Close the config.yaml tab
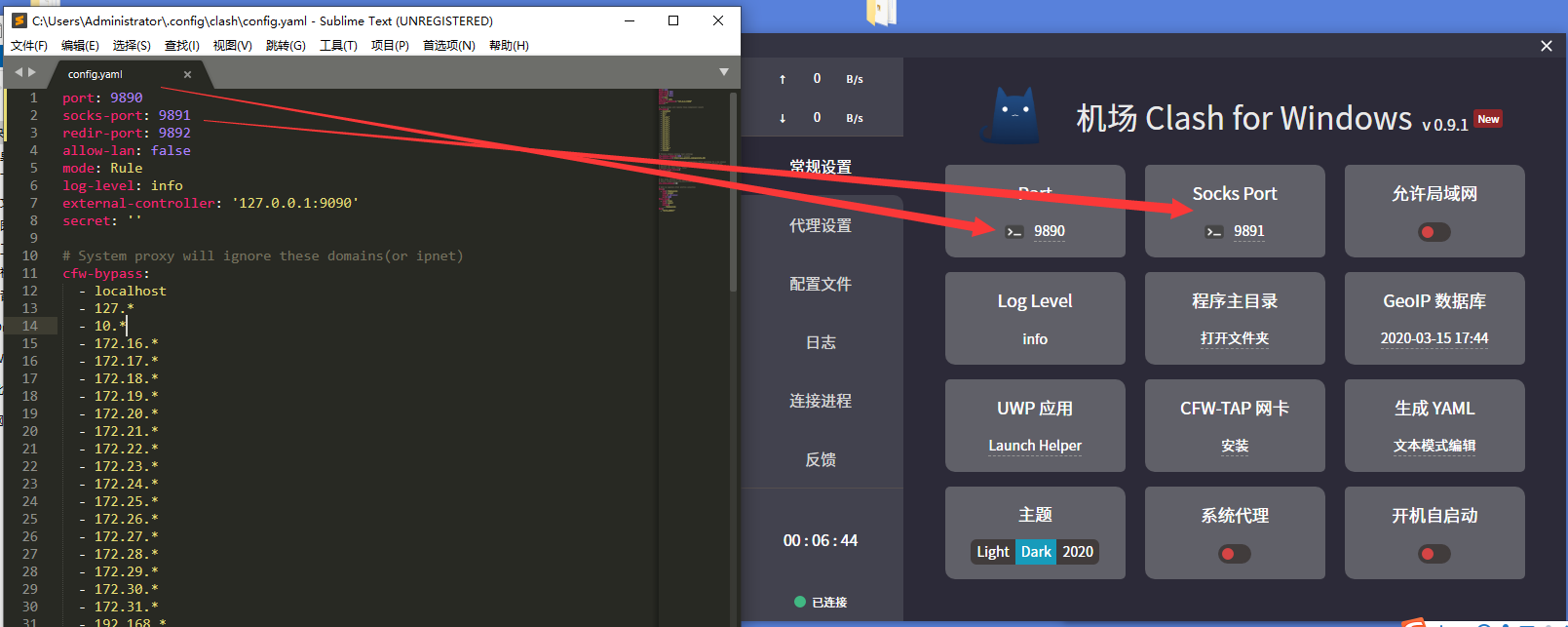 pyautogui.click(x=187, y=74)
